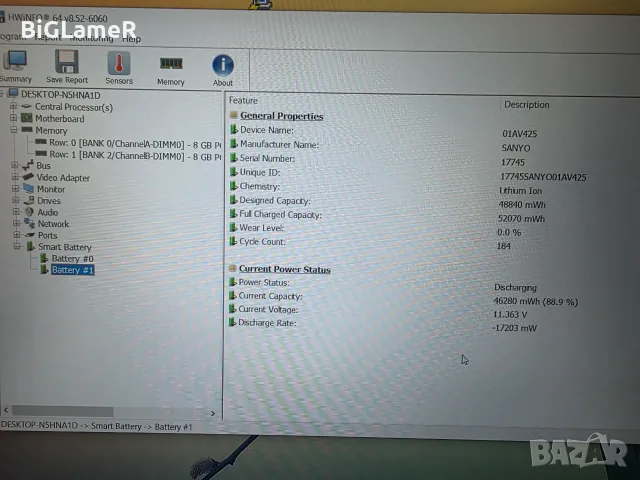
Task: Open the Help menu
Action: 131,39
